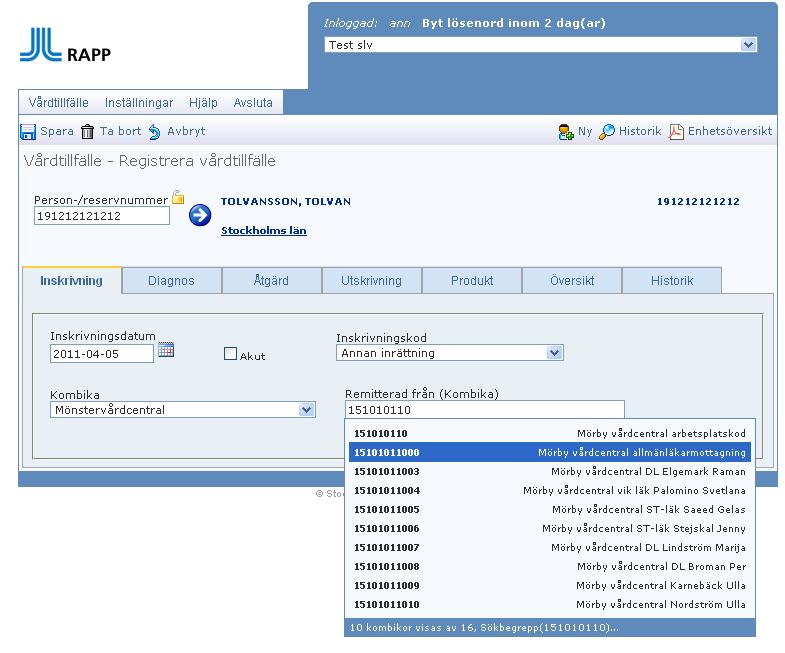
Task: Select 15101011003 DL Elgemark Raman
Action: coord(550,471)
